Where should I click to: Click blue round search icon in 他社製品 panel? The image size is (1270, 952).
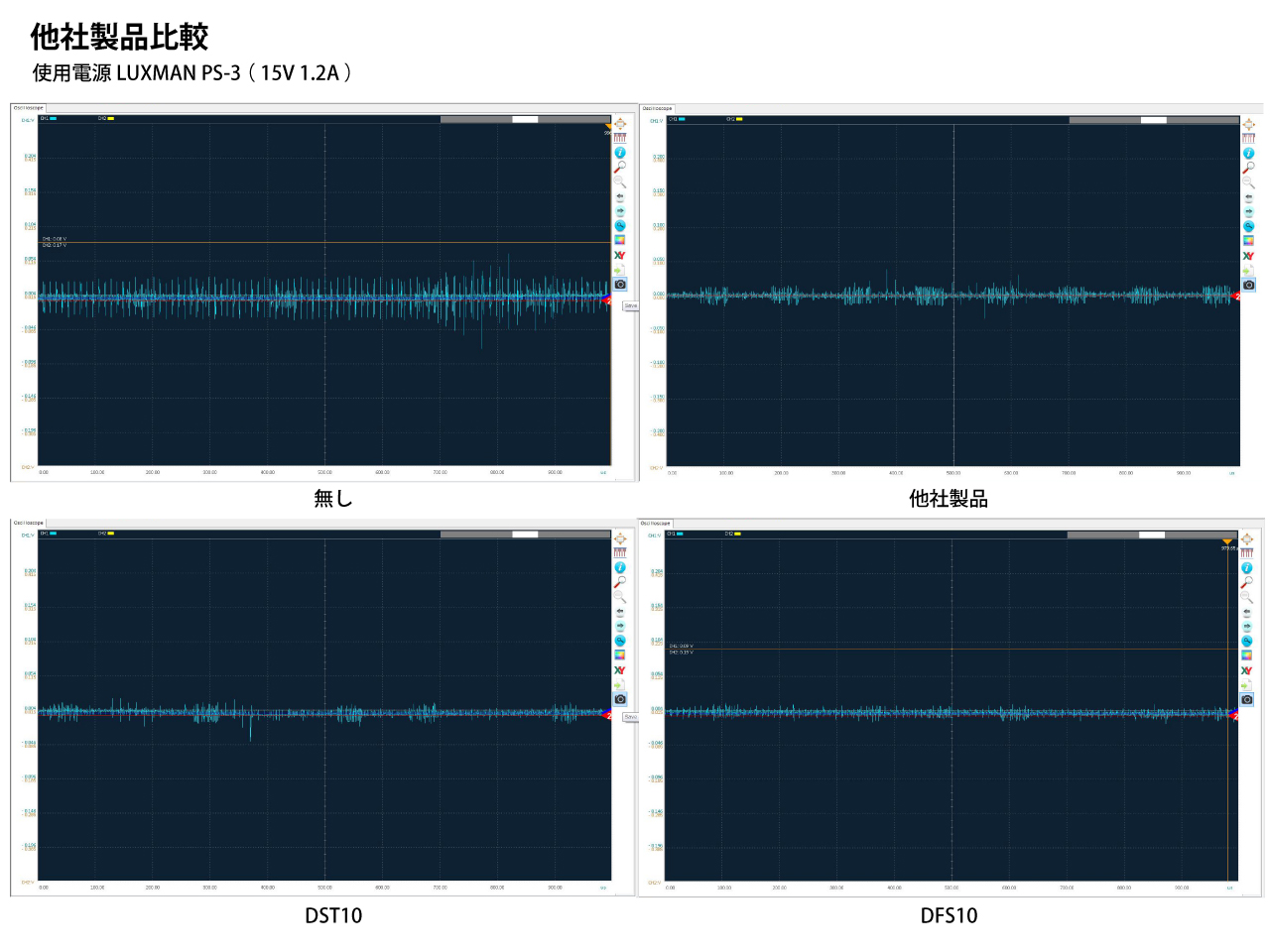pyautogui.click(x=1248, y=226)
